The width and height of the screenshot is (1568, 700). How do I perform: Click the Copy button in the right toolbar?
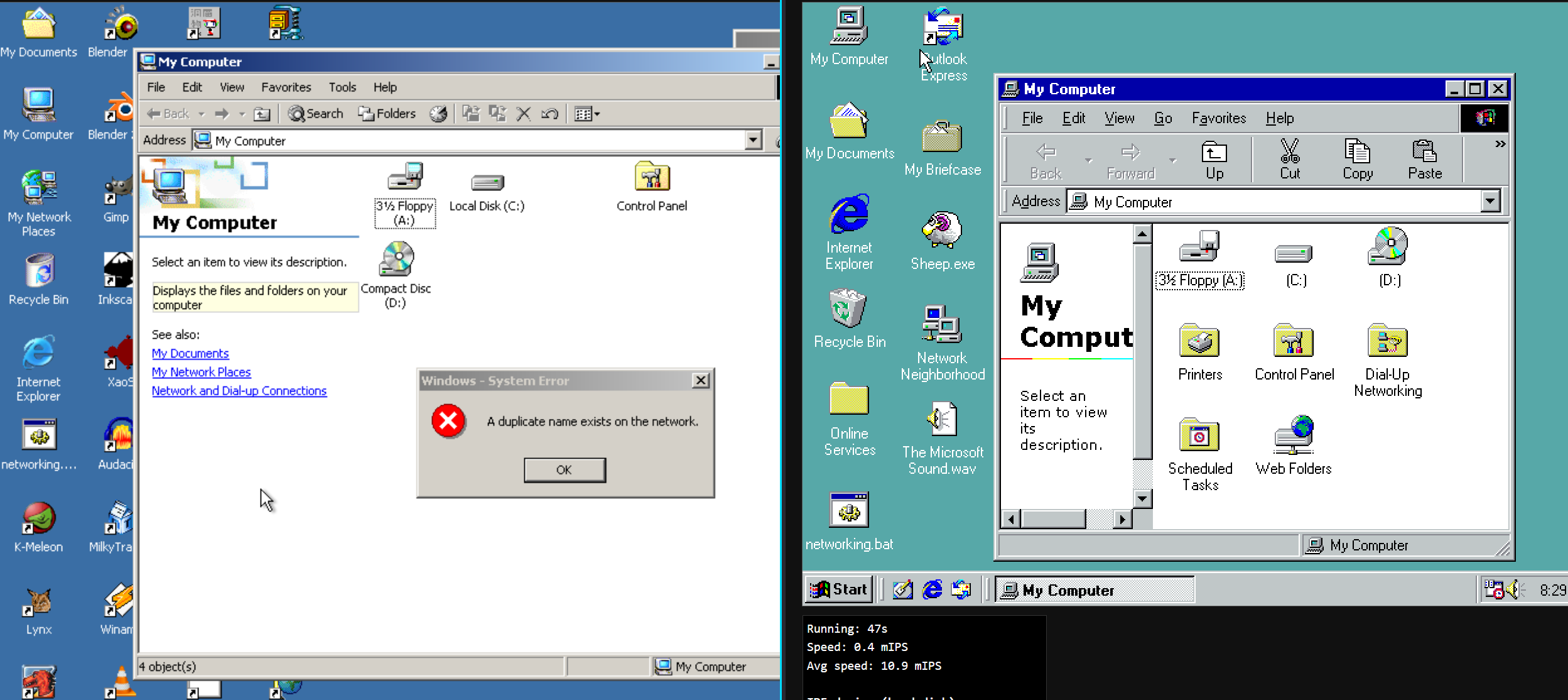tap(1358, 160)
